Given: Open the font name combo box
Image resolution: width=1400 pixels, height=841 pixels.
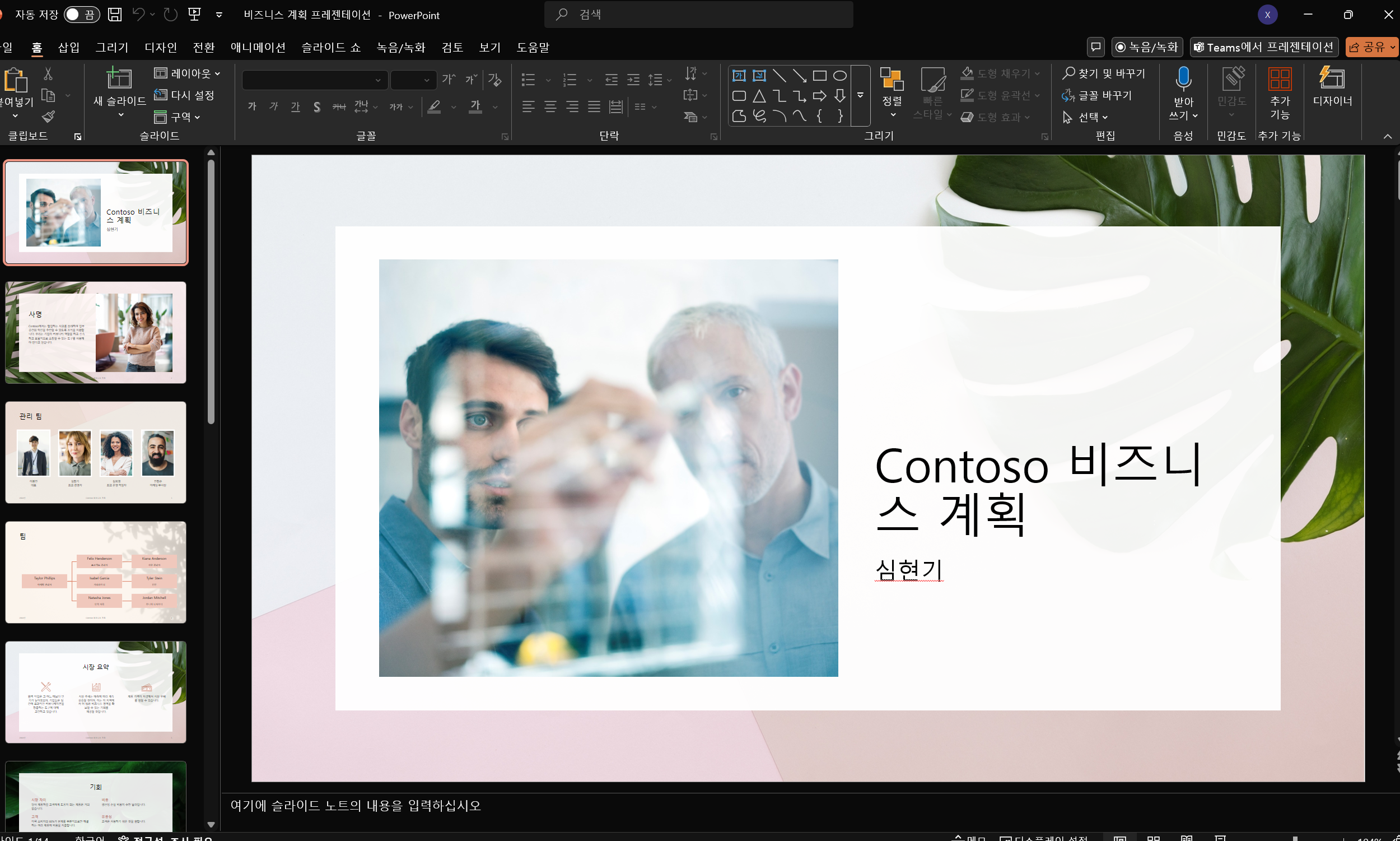Looking at the screenshot, I should [x=315, y=80].
